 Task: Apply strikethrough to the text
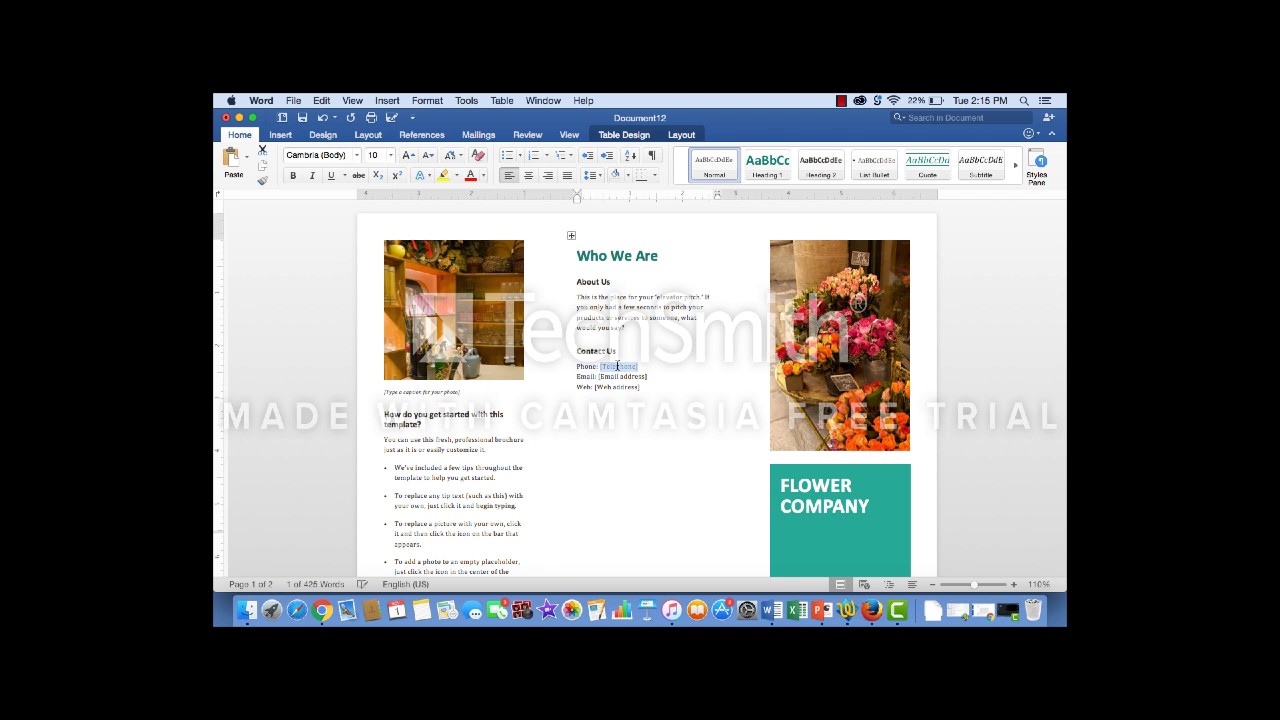click(x=358, y=176)
